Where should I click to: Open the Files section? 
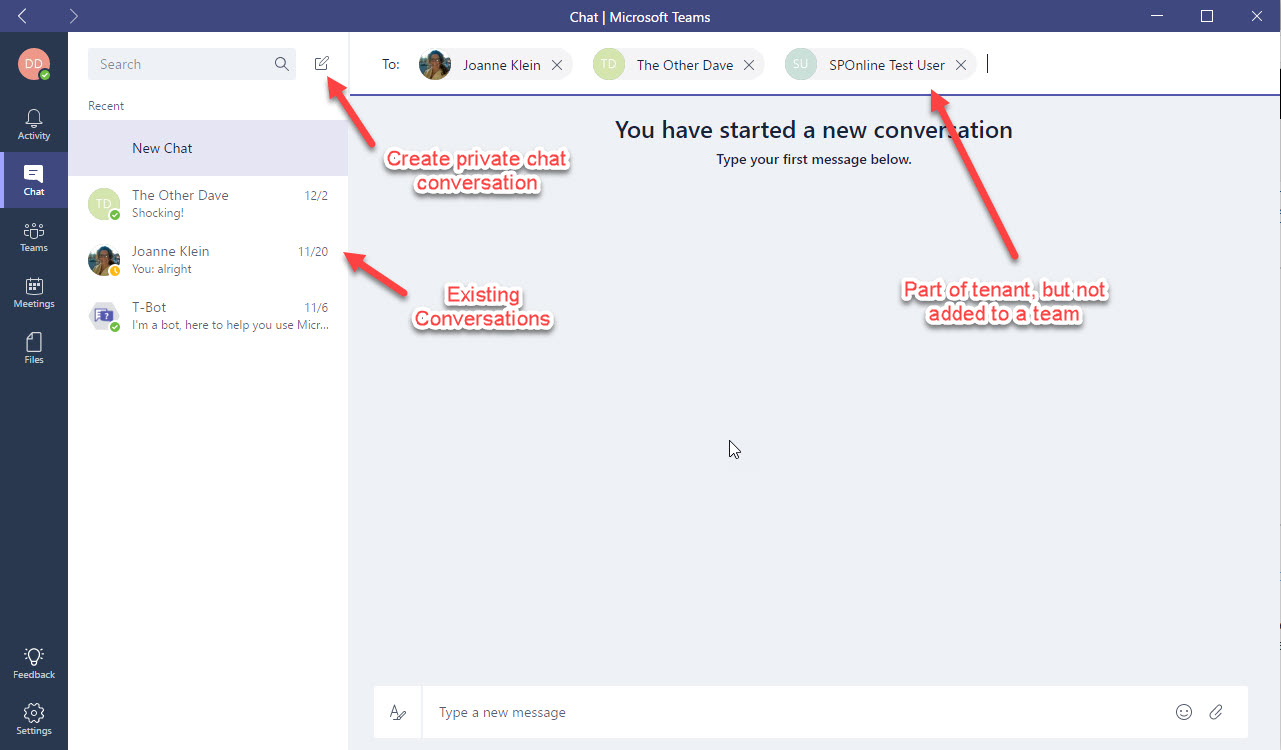point(34,348)
